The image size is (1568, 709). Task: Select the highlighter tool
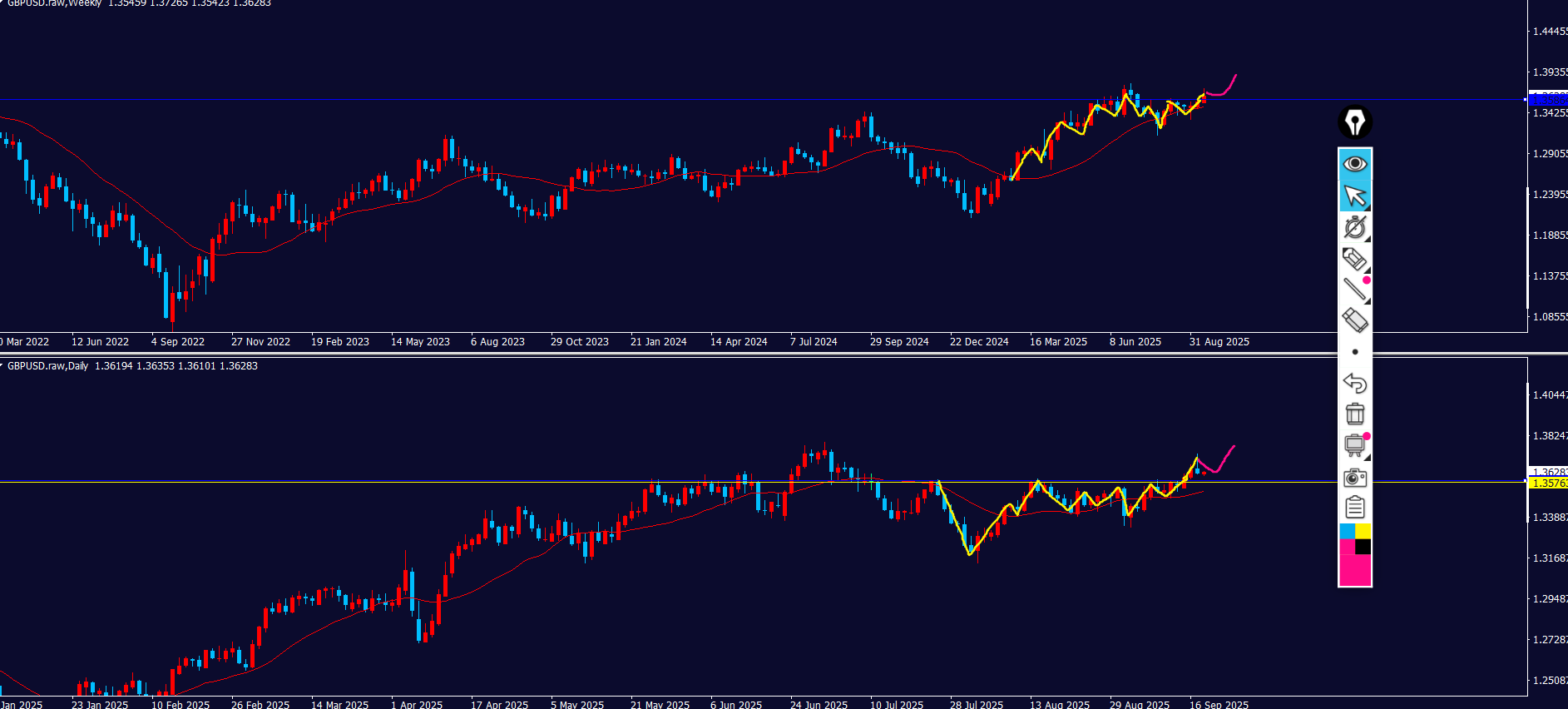click(1354, 260)
